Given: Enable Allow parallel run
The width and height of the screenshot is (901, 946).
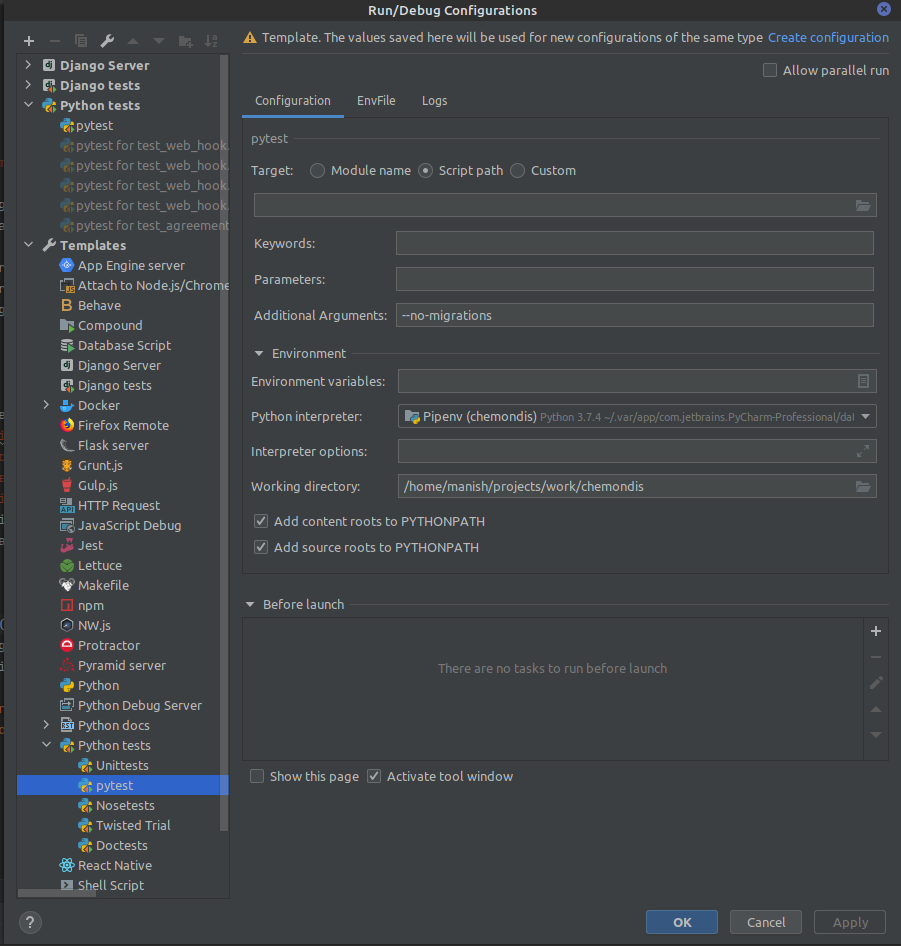Looking at the screenshot, I should click(x=769, y=70).
